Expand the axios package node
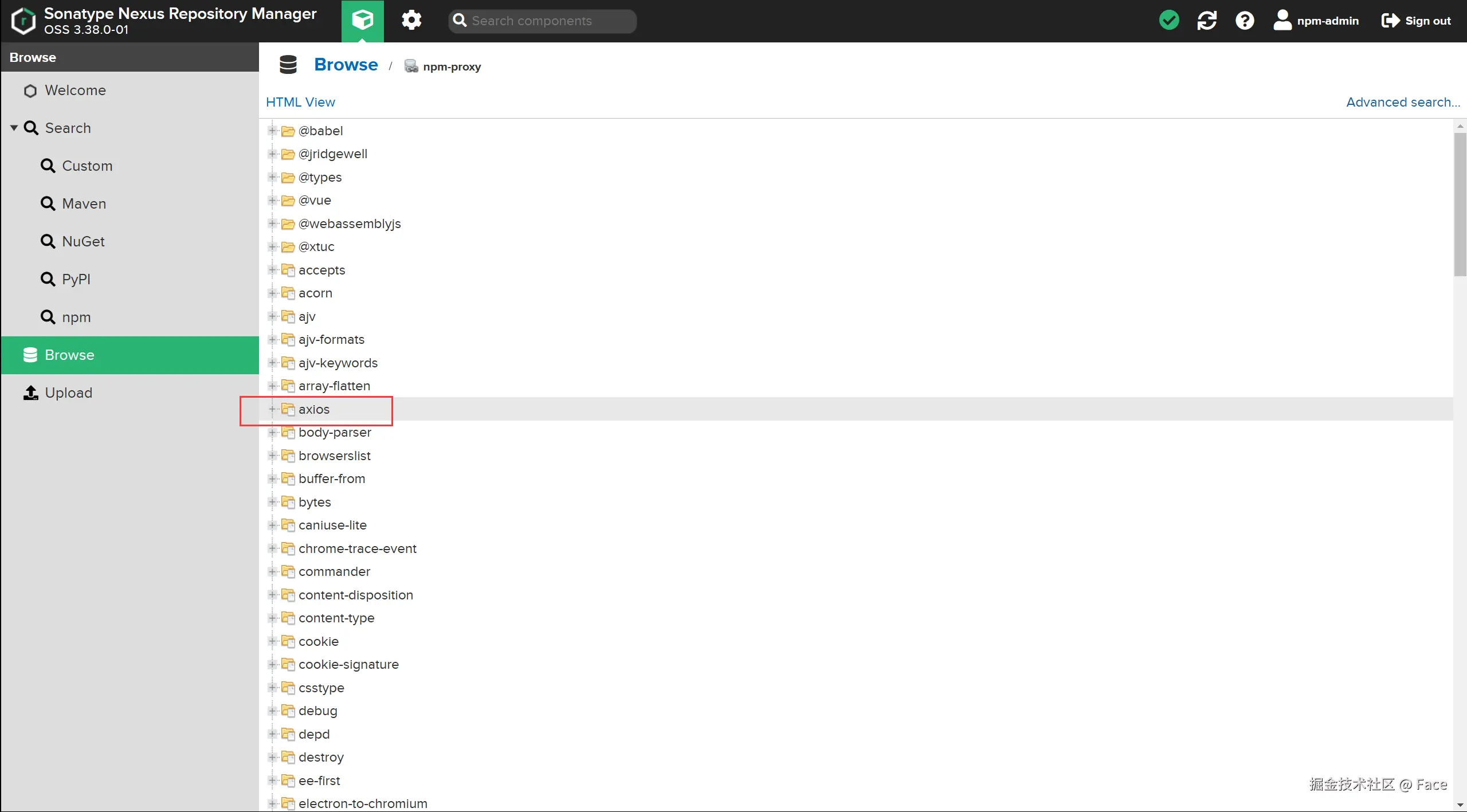Image resolution: width=1467 pixels, height=812 pixels. 273,409
